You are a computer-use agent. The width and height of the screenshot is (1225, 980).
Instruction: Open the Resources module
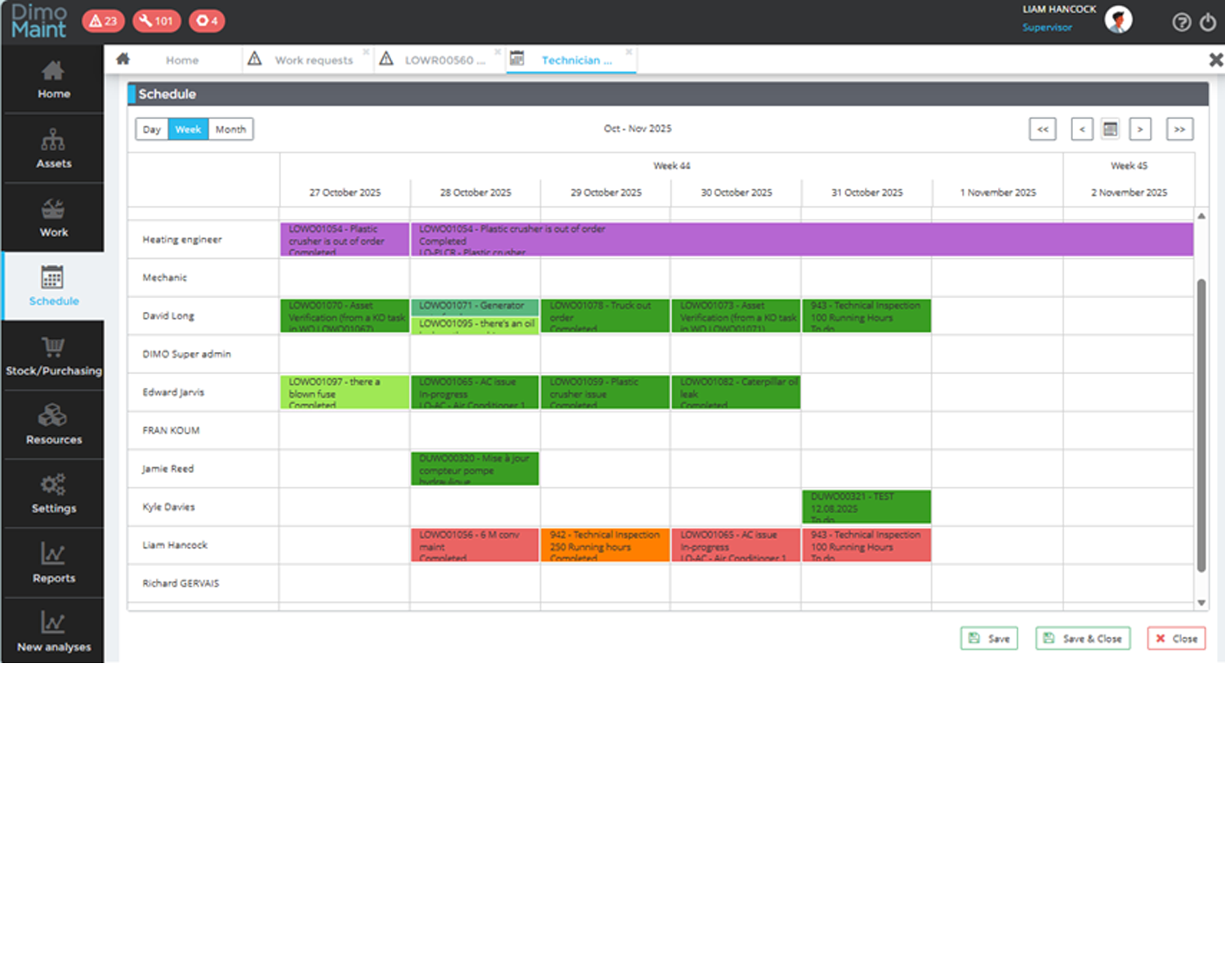(53, 425)
